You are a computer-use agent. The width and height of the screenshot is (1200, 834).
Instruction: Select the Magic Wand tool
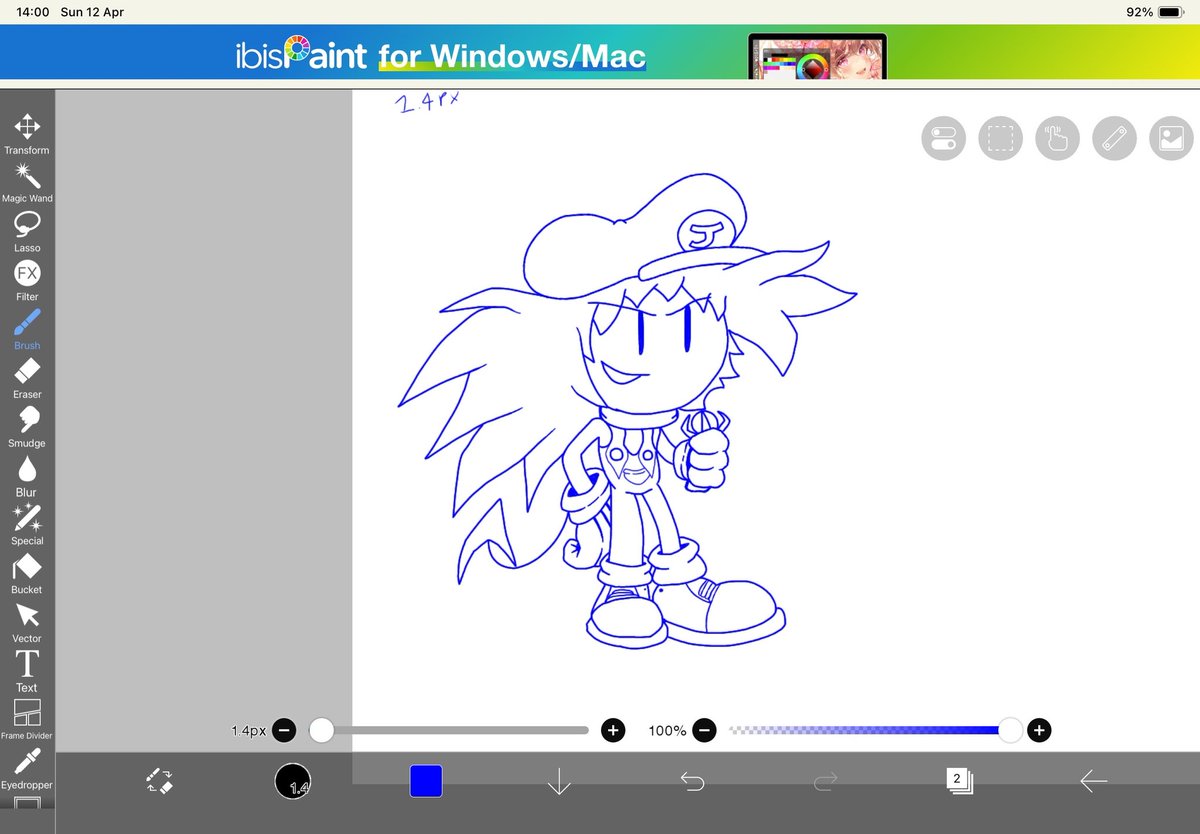pyautogui.click(x=27, y=183)
